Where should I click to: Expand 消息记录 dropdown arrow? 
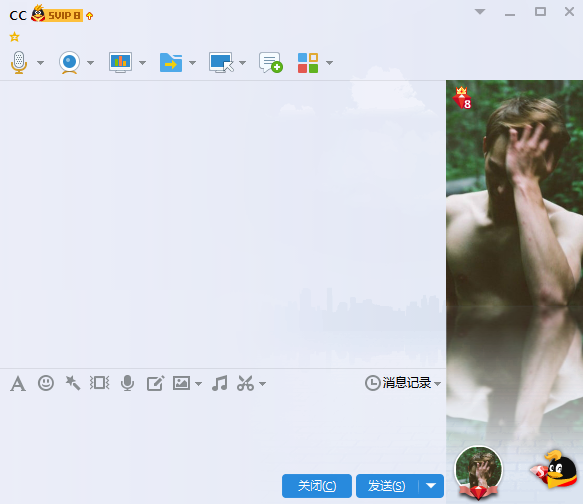click(x=437, y=384)
